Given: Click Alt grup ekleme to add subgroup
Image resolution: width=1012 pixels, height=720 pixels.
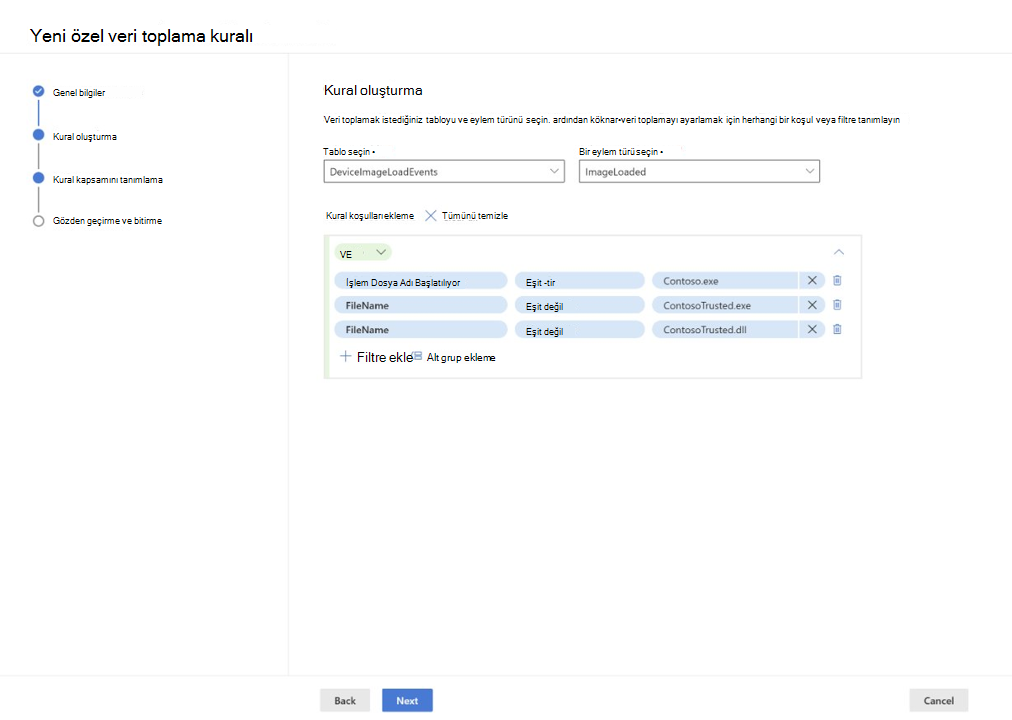Looking at the screenshot, I should 461,357.
